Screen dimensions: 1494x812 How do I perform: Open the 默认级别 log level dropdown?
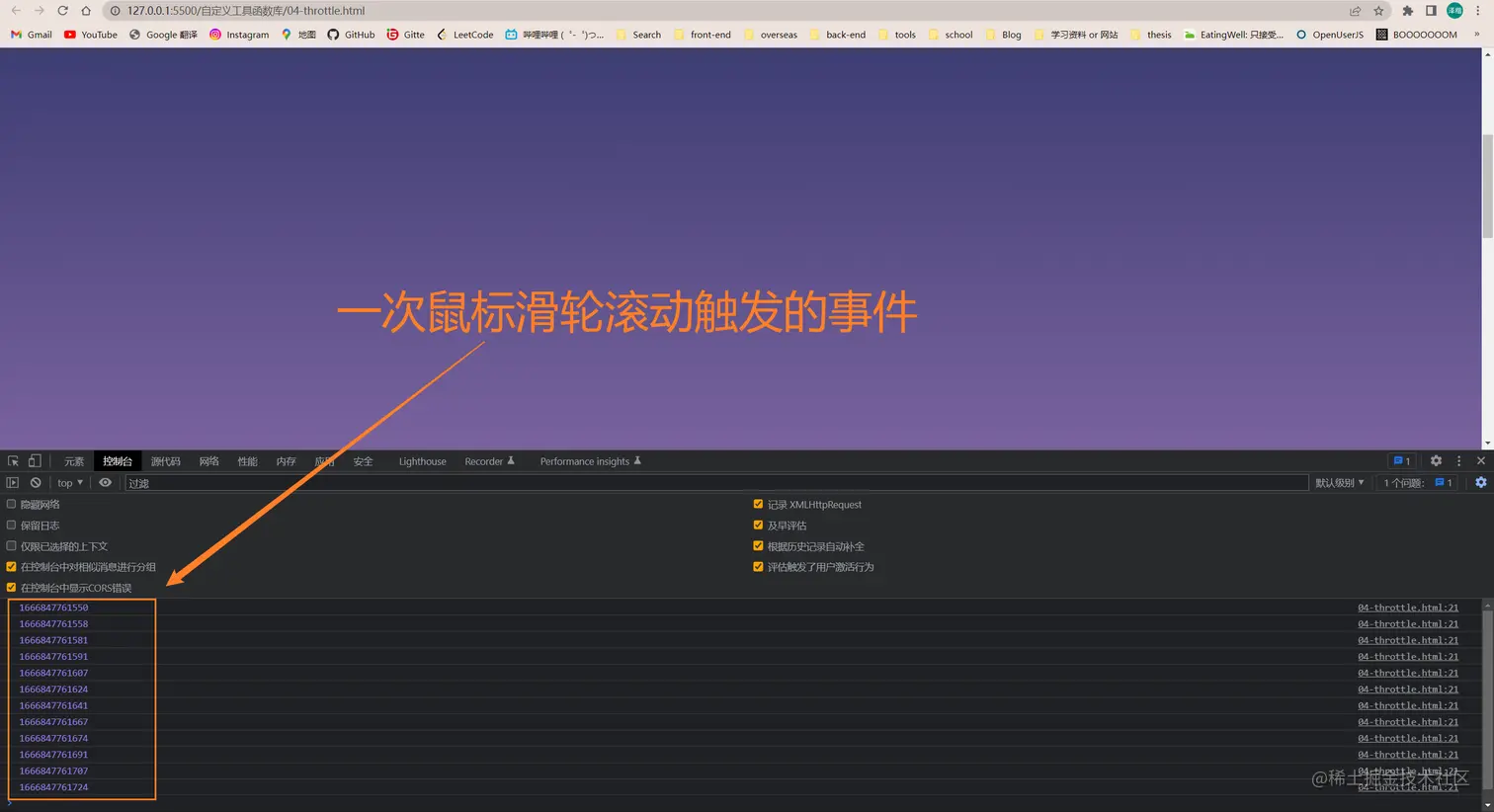point(1339,483)
